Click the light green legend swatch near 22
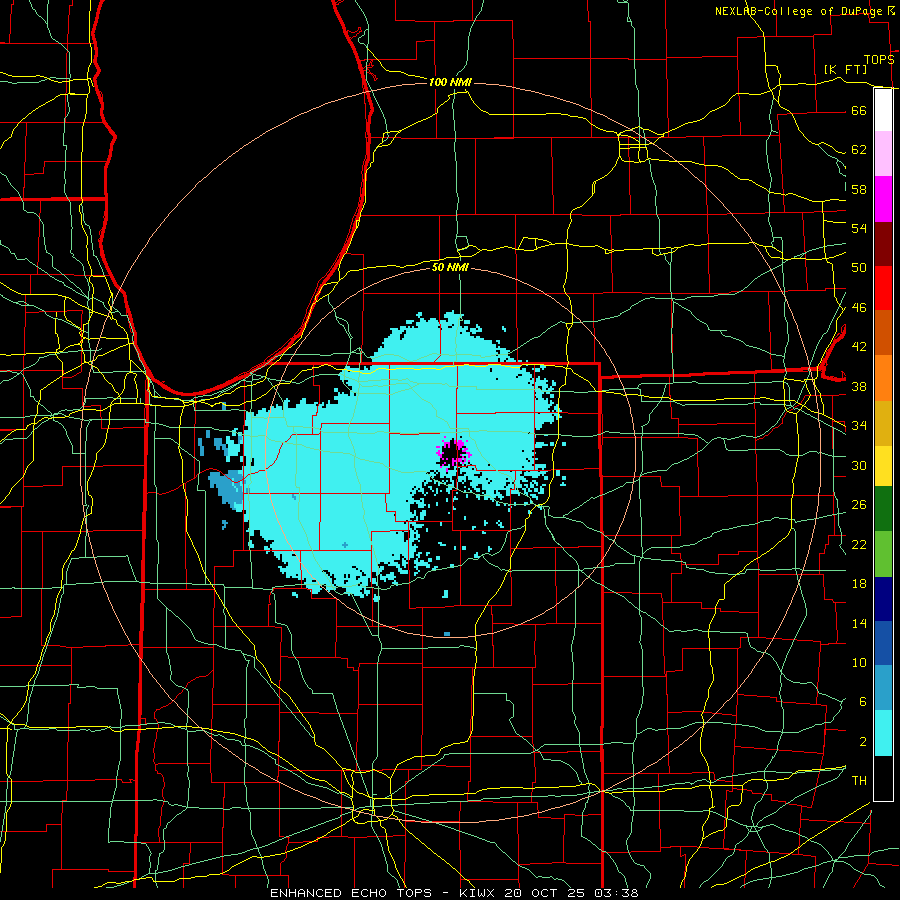The height and width of the screenshot is (900, 900). tap(883, 554)
